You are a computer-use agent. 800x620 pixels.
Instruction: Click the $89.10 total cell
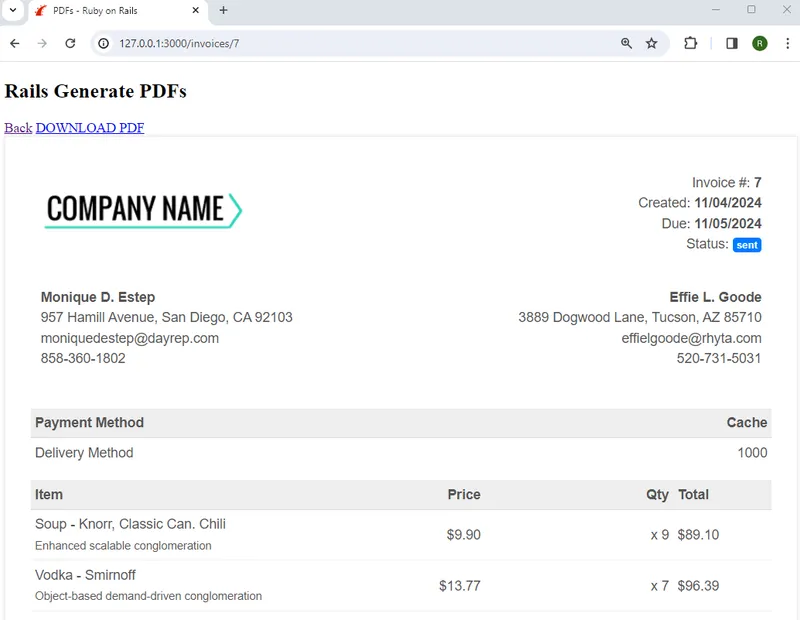tap(698, 534)
